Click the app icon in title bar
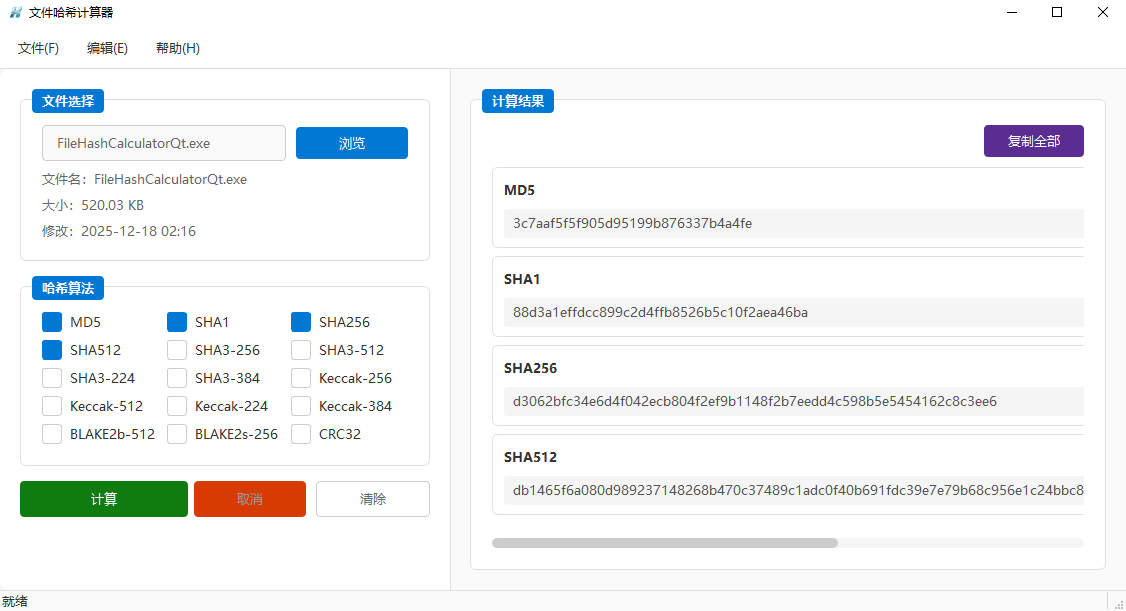Viewport: 1126px width, 611px height. (16, 13)
